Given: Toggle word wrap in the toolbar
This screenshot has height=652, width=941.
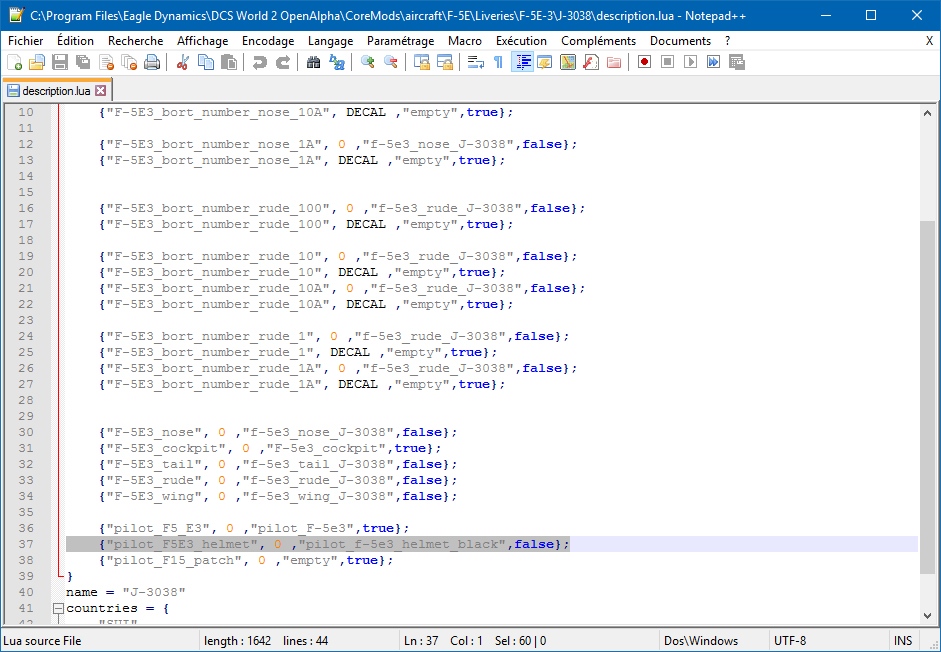Looking at the screenshot, I should (x=476, y=62).
